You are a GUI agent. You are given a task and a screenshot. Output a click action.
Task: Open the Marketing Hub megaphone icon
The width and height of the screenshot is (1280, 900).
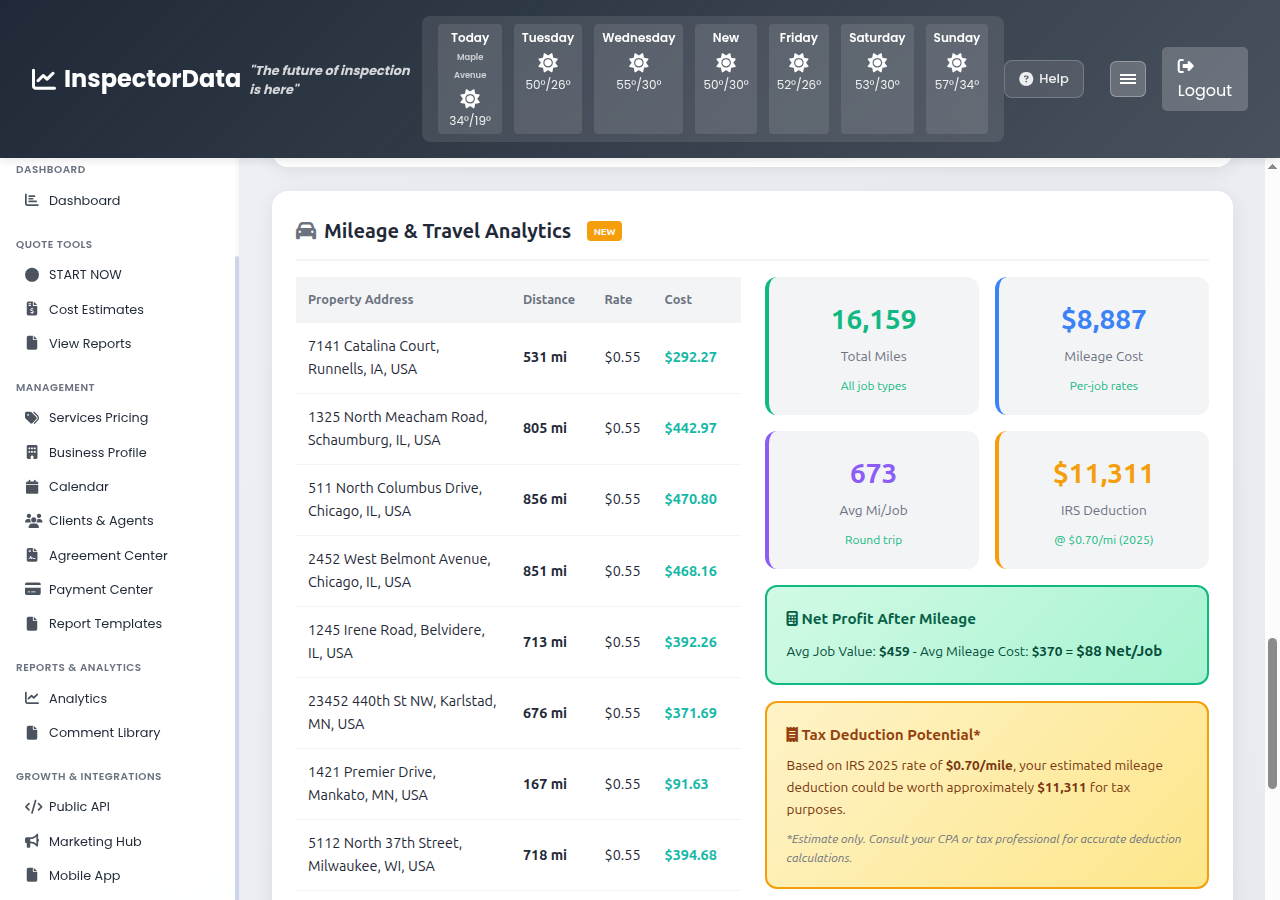[31, 841]
